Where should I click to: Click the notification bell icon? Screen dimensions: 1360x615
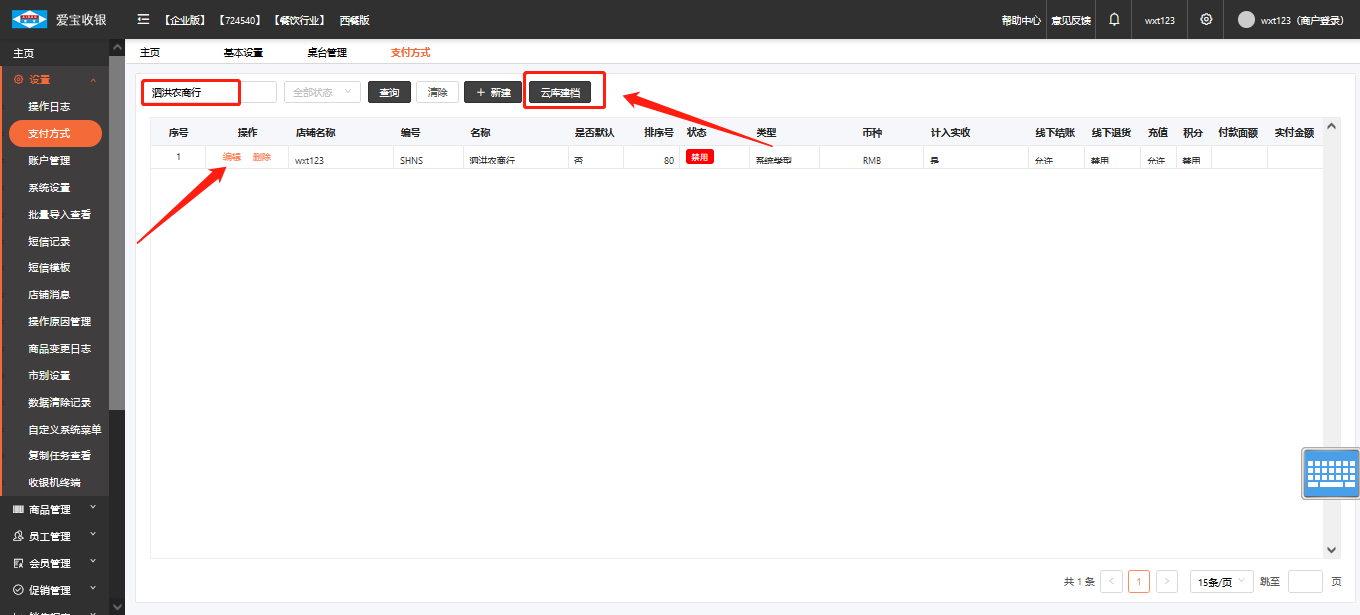pos(1114,19)
